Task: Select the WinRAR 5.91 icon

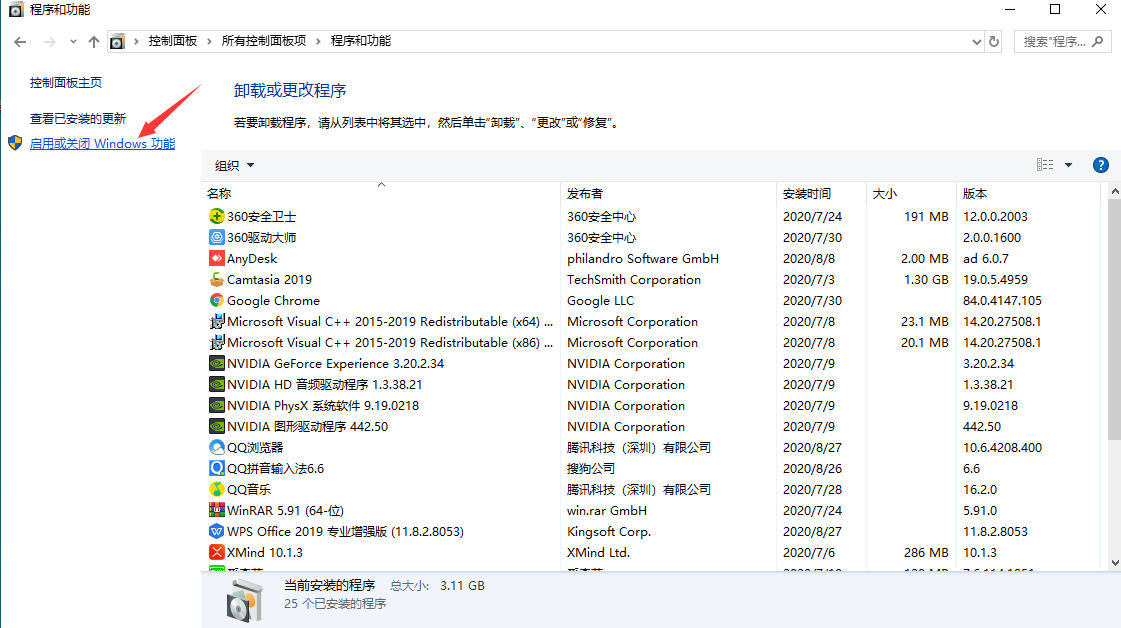Action: point(217,510)
